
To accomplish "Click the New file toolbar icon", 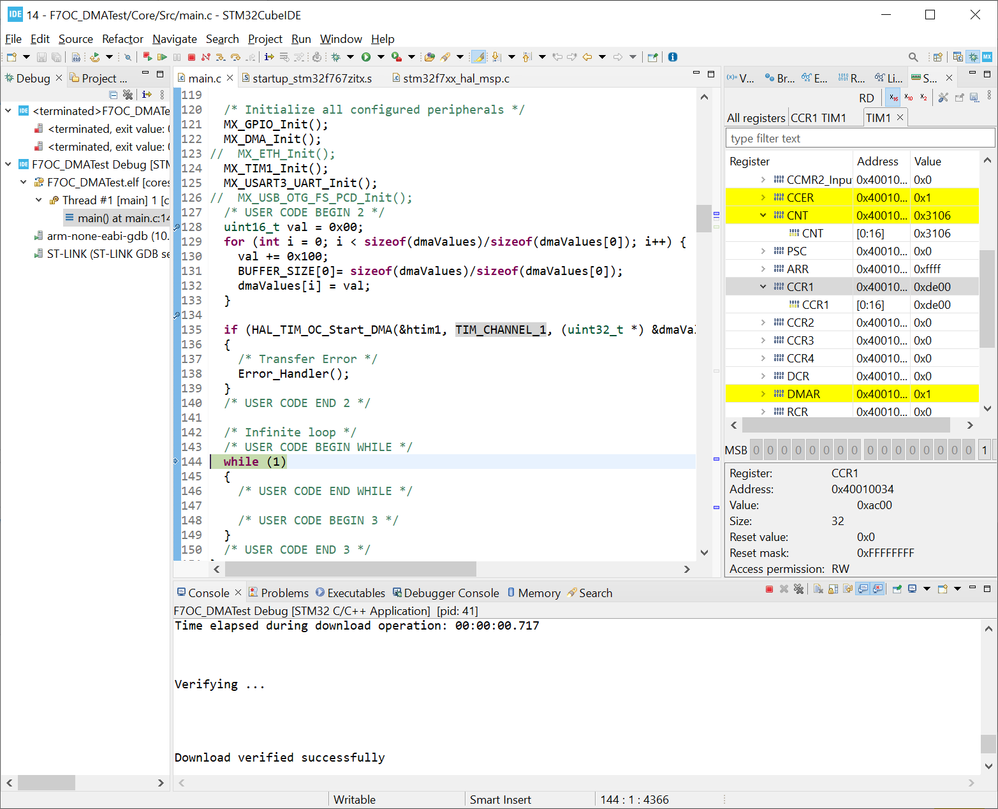I will [11, 57].
